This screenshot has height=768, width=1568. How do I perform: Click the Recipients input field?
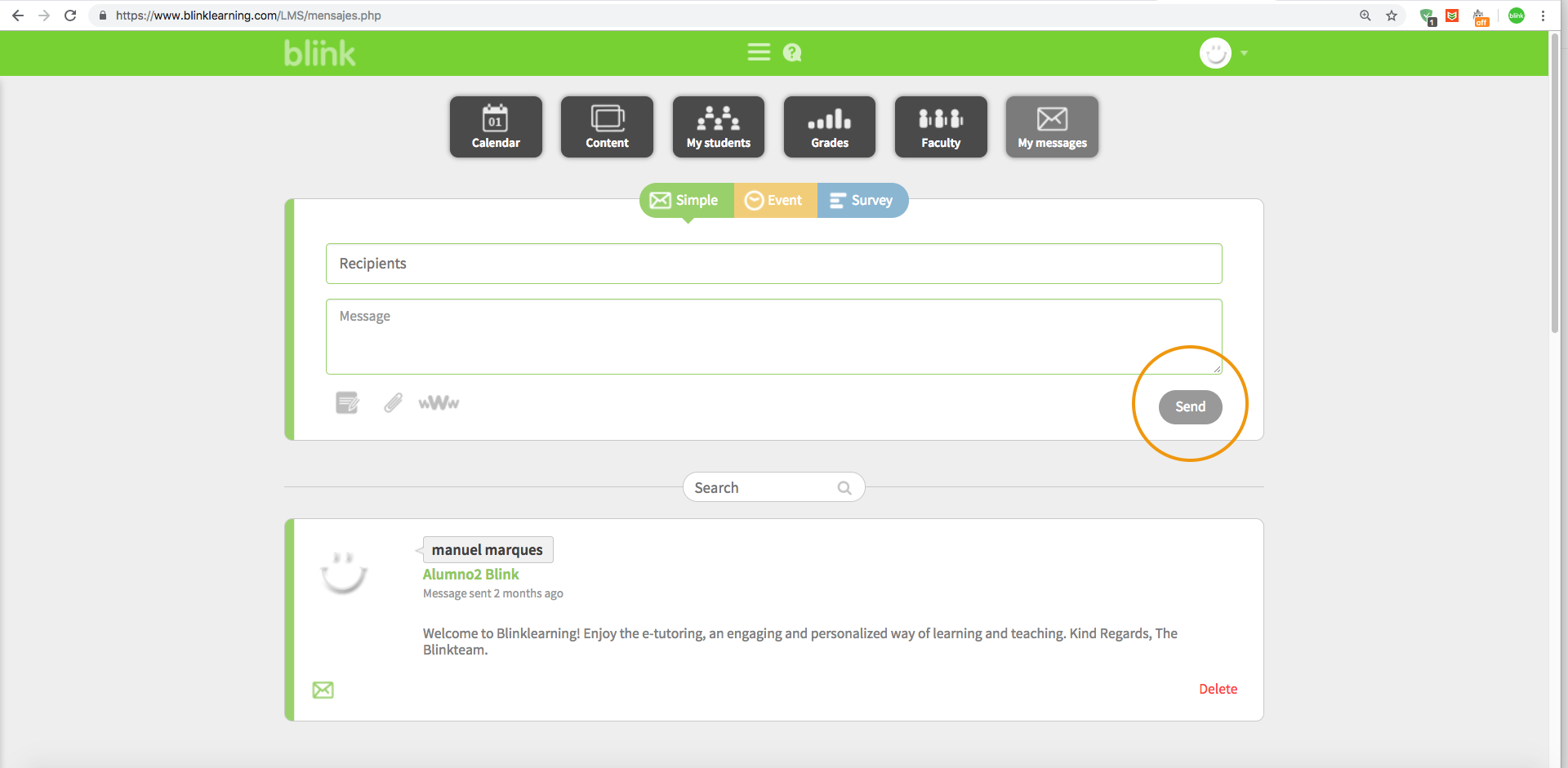click(773, 264)
